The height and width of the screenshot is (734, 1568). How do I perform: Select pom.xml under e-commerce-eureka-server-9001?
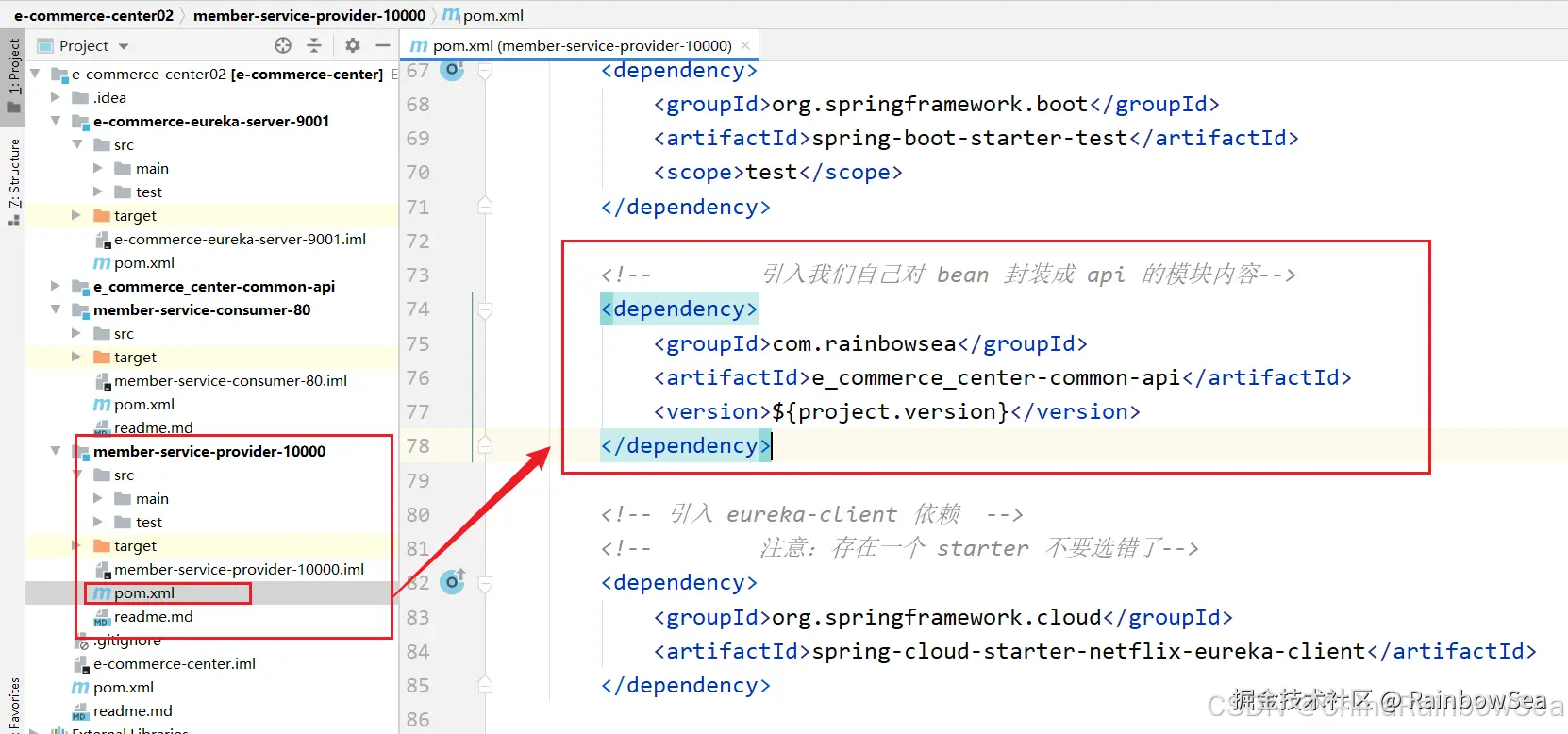coord(144,262)
